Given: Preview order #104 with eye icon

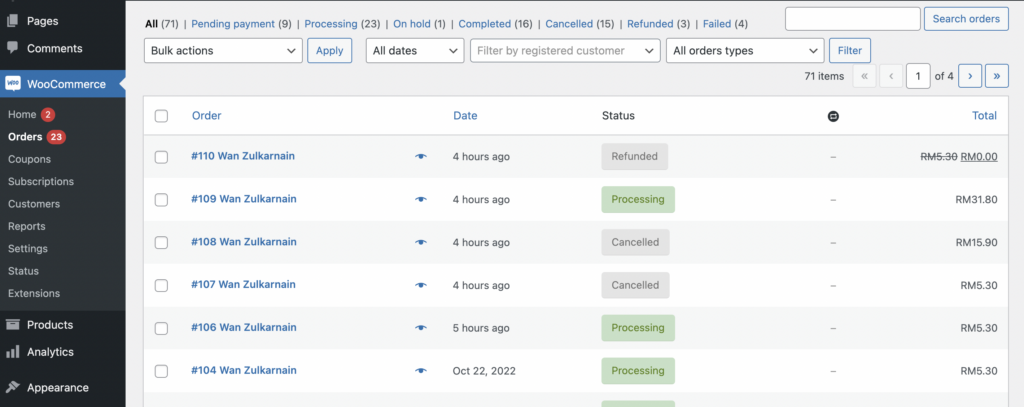Looking at the screenshot, I should pyautogui.click(x=421, y=370).
